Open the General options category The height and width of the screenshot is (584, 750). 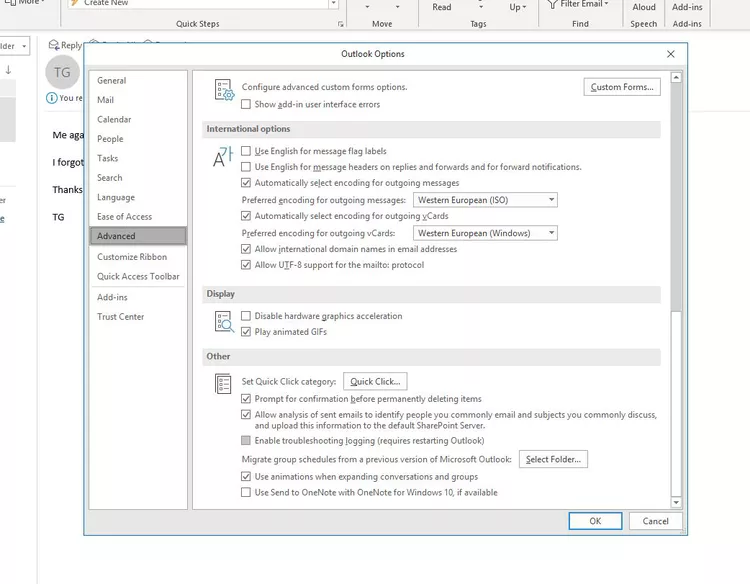click(x=138, y=80)
